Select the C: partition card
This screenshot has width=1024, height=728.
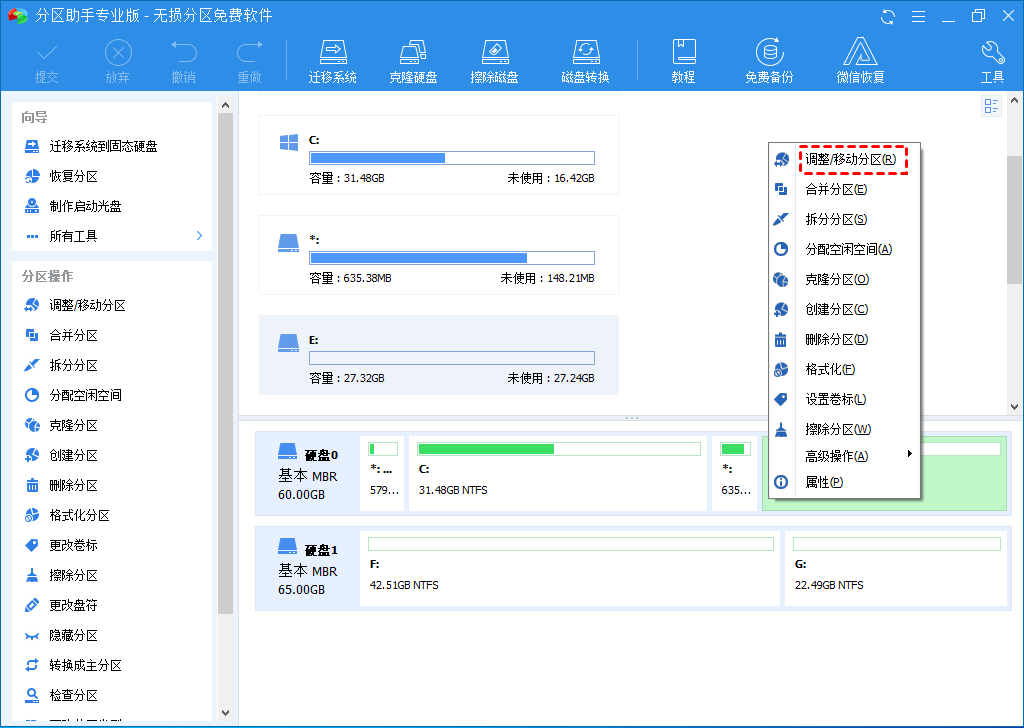(439, 155)
